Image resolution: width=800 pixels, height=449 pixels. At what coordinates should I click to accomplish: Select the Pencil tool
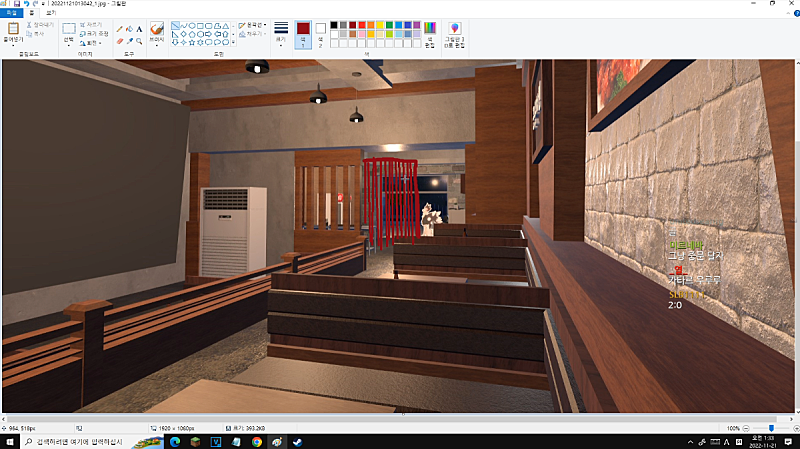click(119, 29)
